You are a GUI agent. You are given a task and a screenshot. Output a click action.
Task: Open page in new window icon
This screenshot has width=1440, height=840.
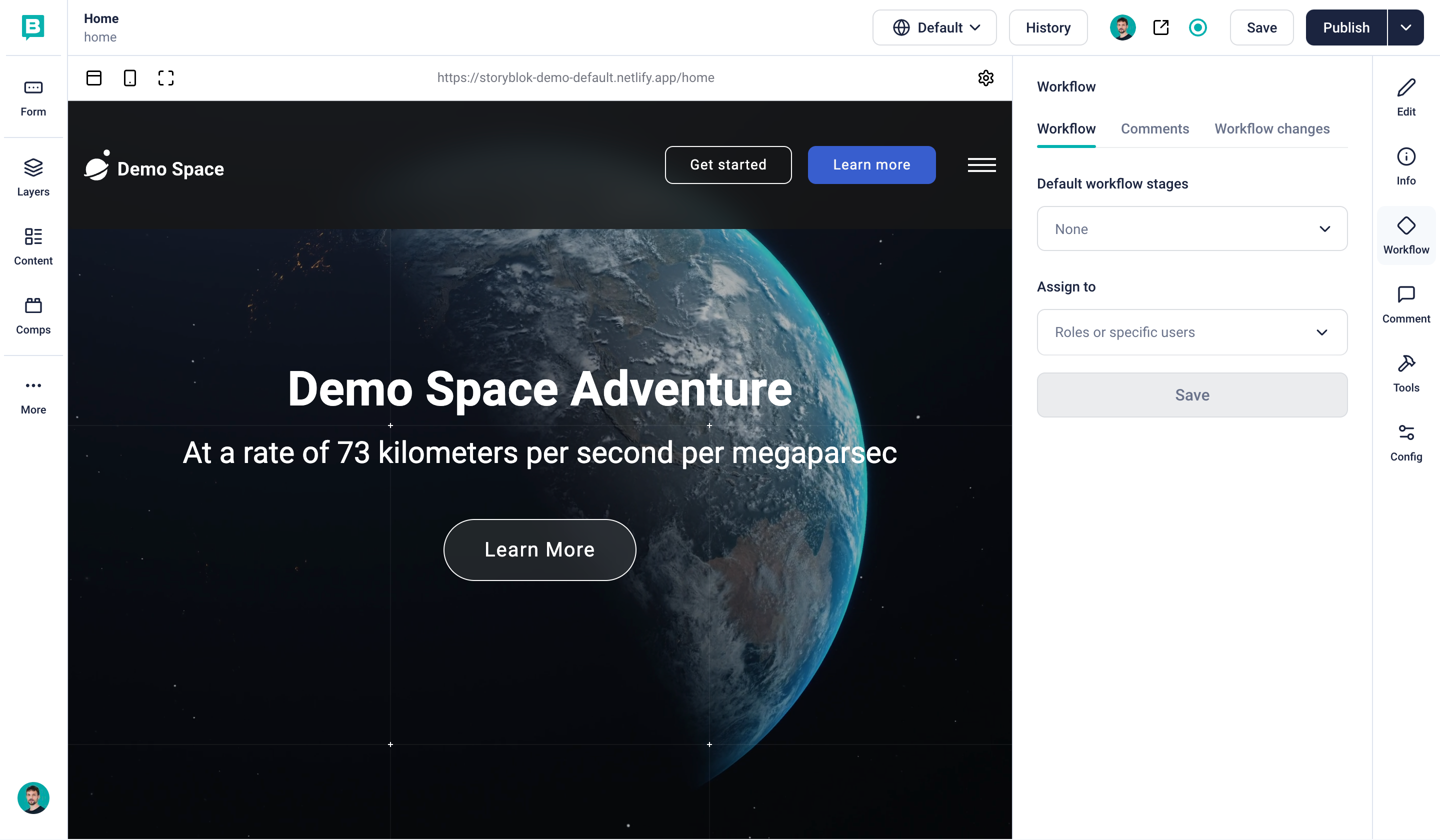pyautogui.click(x=1160, y=27)
